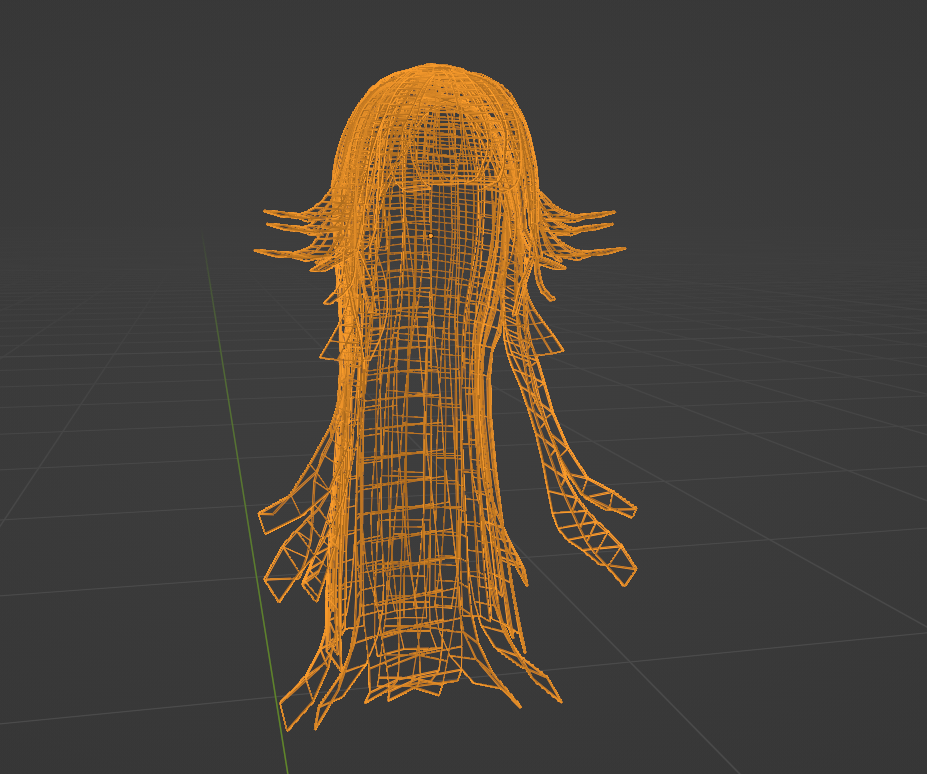Click the object origin dot inside the mesh

tap(430, 235)
